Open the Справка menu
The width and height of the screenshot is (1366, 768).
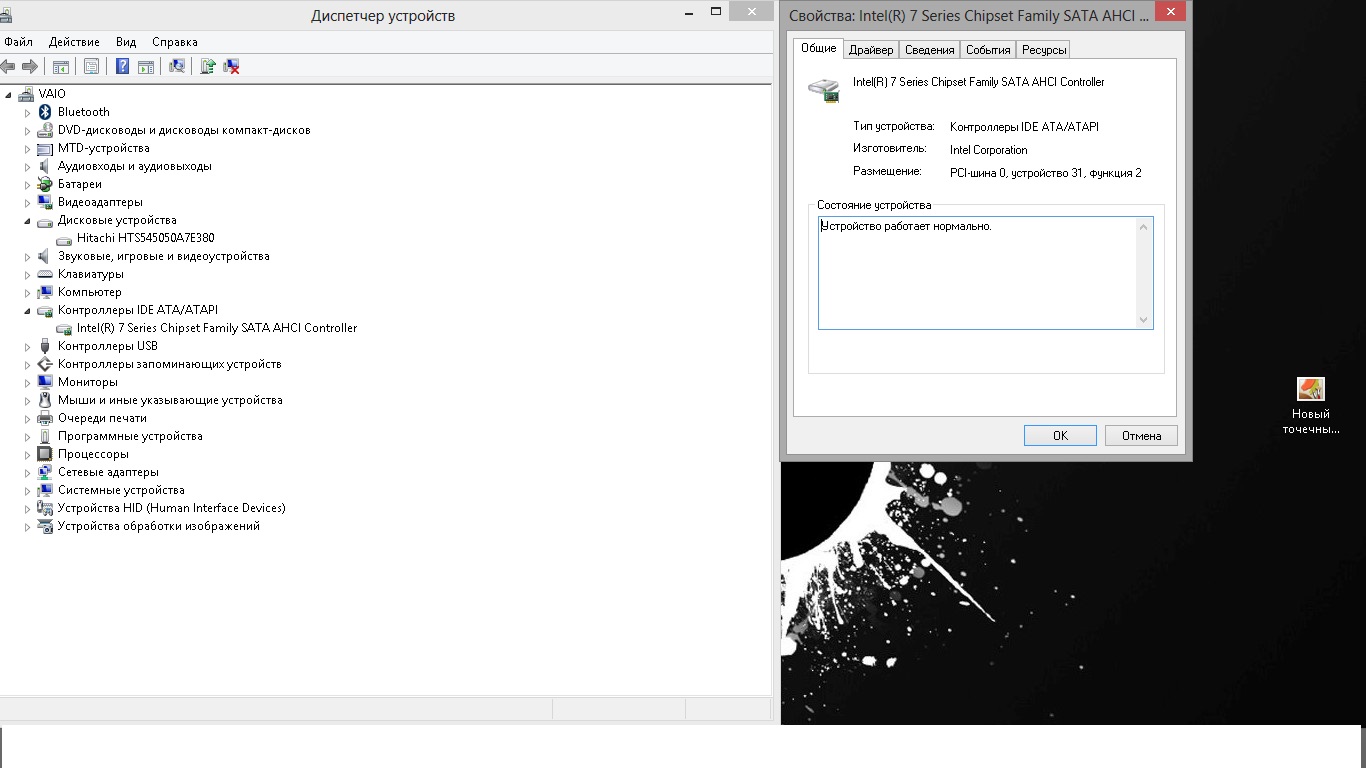click(174, 42)
